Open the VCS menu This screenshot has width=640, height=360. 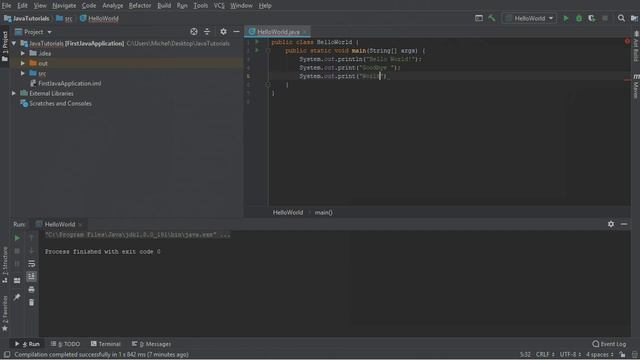click(x=219, y=6)
